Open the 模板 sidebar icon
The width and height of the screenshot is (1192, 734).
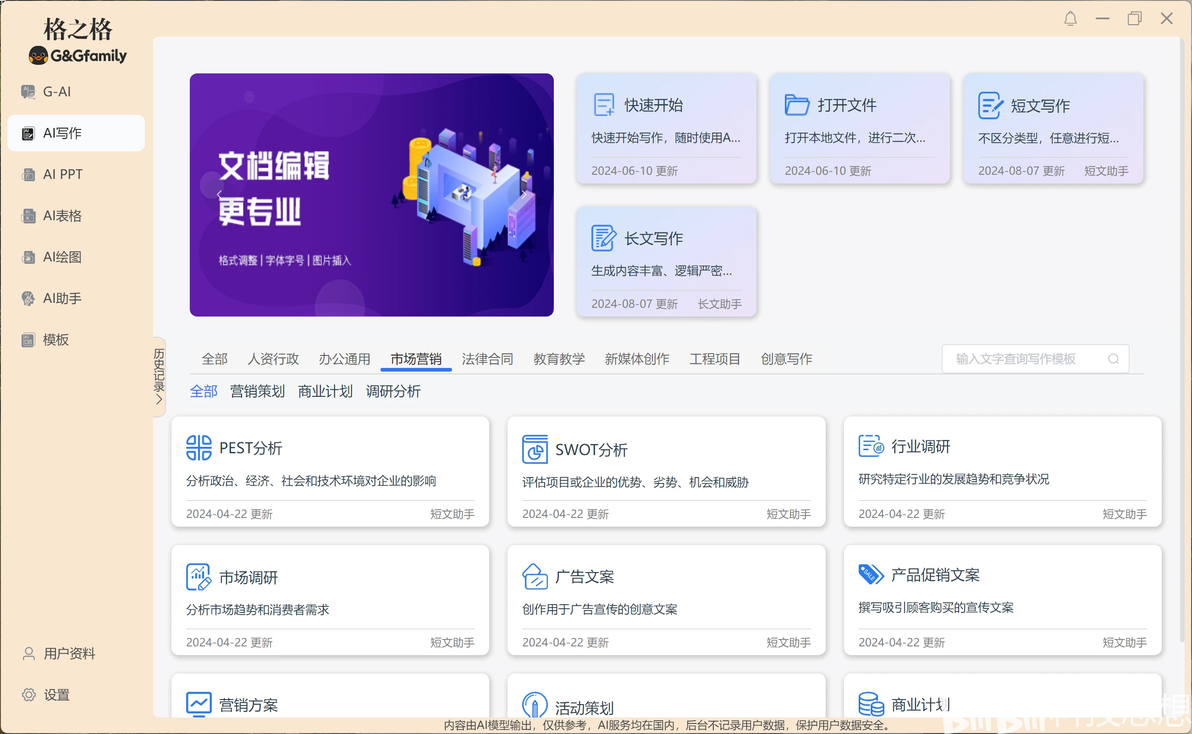[28, 340]
